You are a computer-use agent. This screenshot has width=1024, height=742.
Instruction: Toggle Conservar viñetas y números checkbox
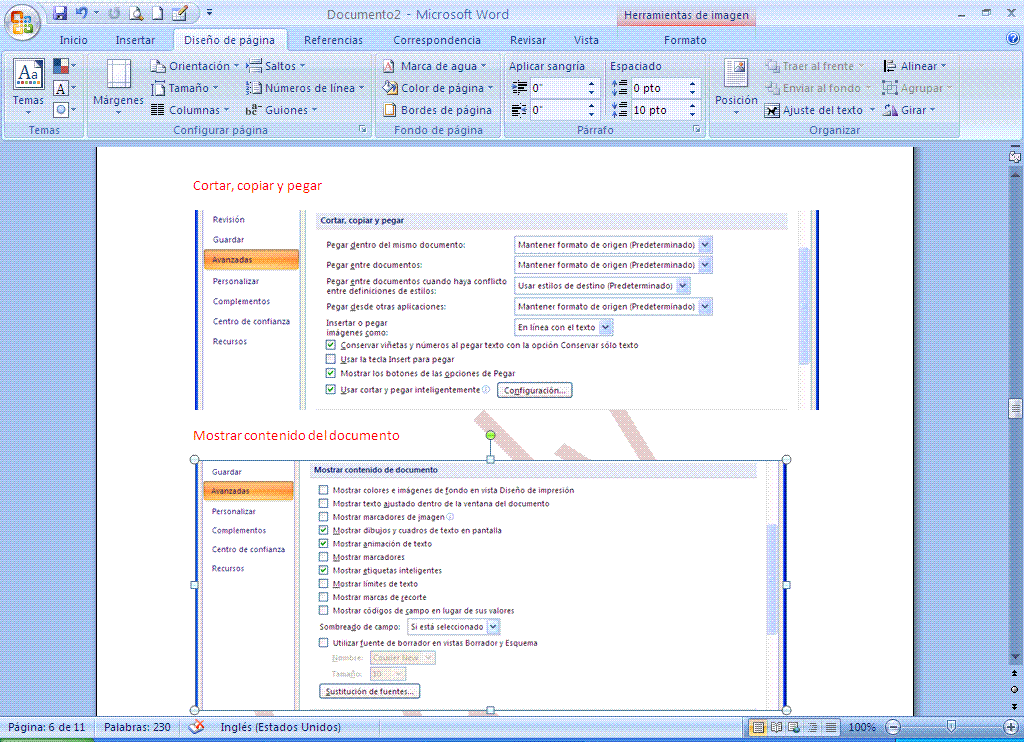click(x=330, y=345)
